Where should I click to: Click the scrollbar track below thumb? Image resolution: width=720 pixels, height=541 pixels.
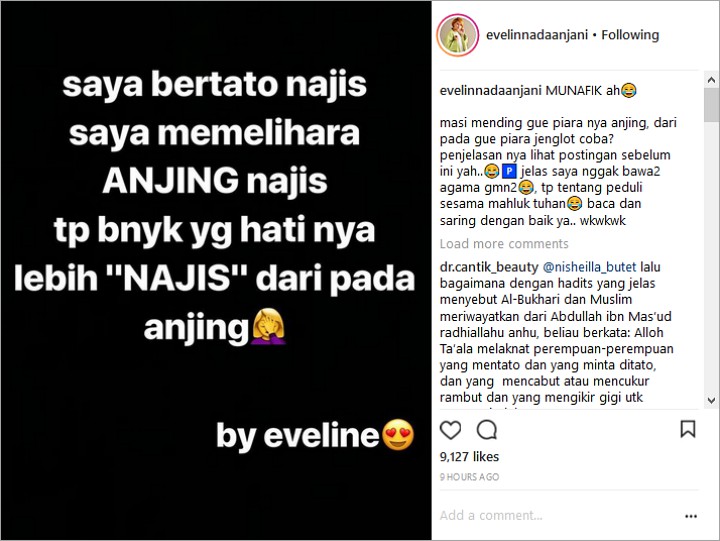[711, 257]
